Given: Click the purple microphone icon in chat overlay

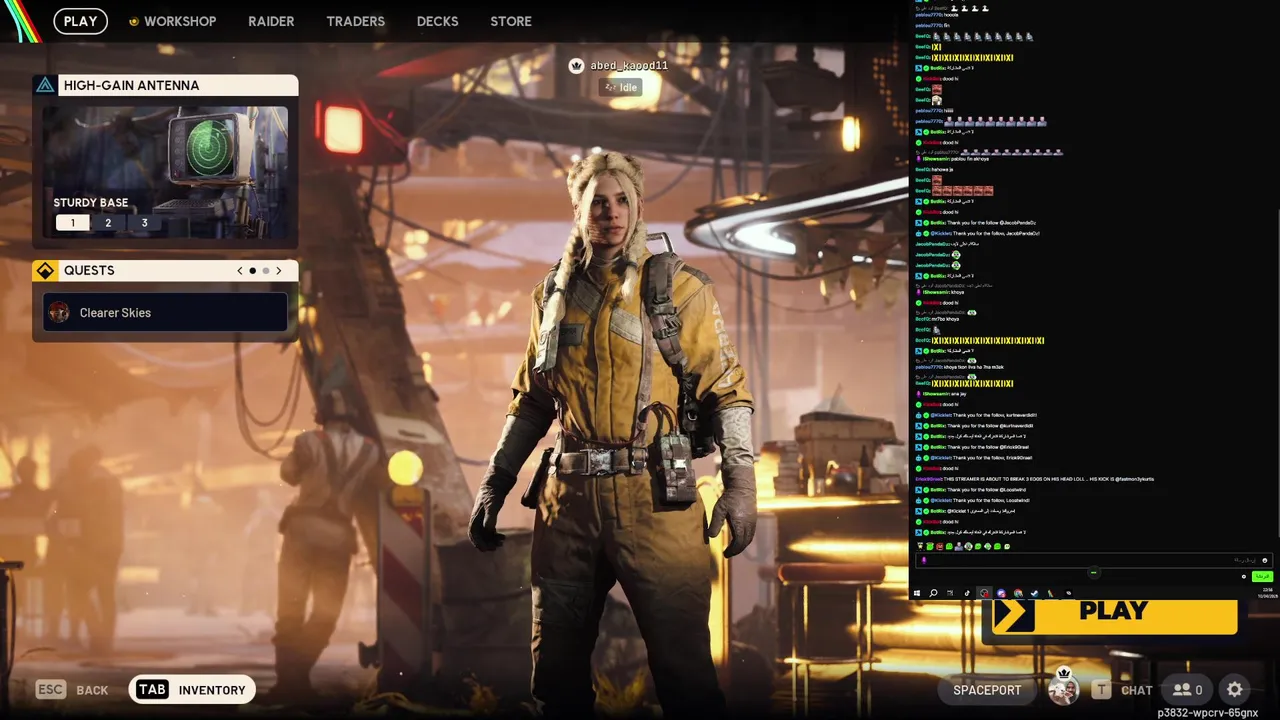Looking at the screenshot, I should click(x=924, y=560).
